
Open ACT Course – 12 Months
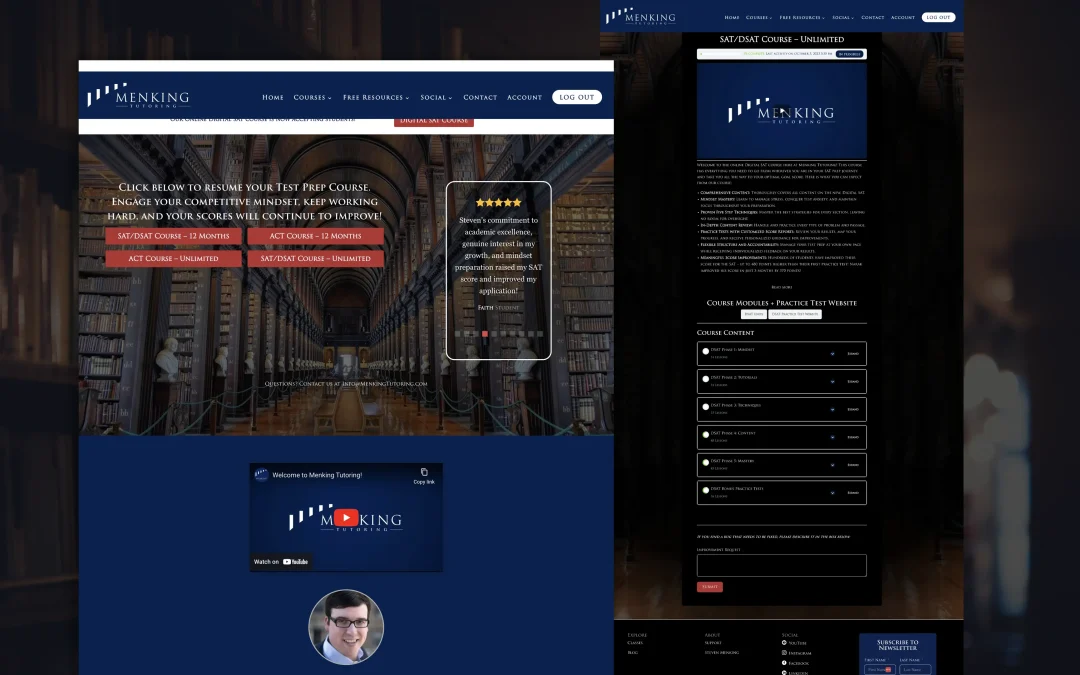(315, 236)
